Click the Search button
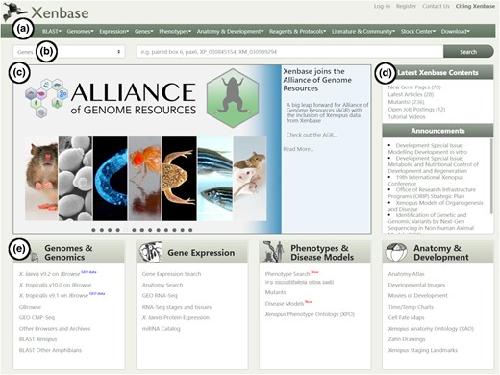Viewport: 500px width, 375px height. [x=468, y=52]
